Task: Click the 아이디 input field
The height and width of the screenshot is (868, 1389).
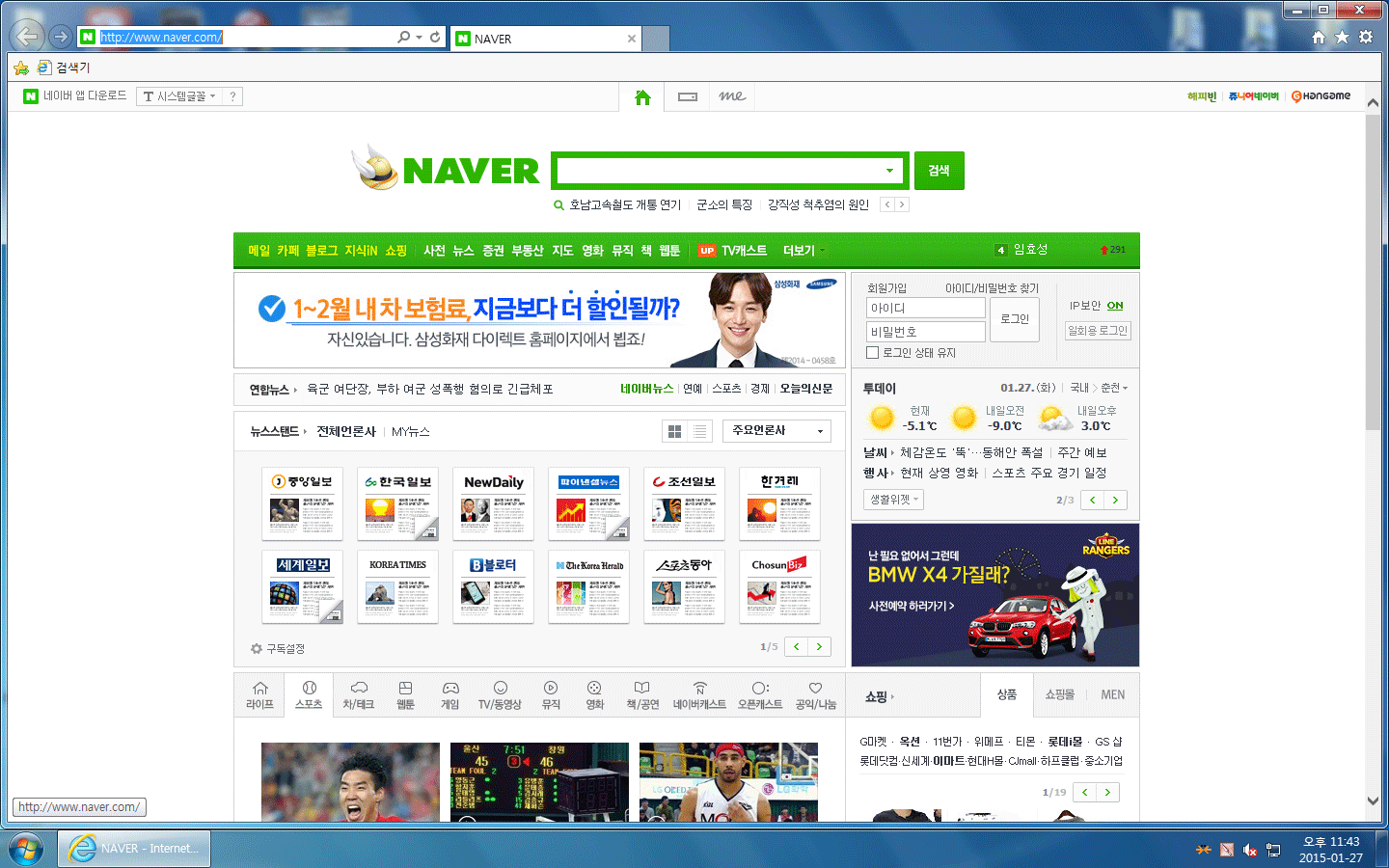Action: click(x=926, y=308)
